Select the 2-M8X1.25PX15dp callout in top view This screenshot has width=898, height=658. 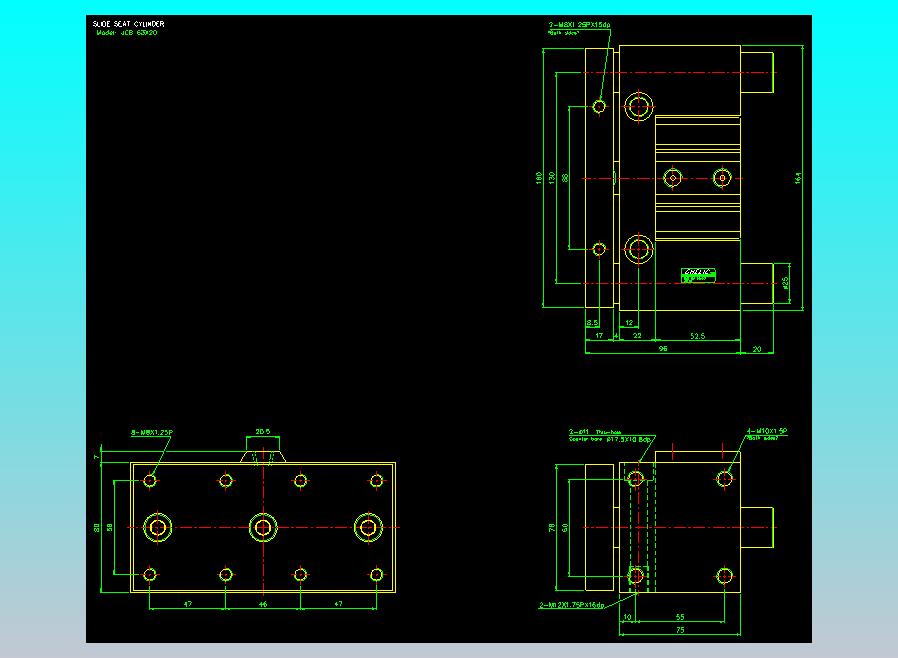(x=579, y=24)
